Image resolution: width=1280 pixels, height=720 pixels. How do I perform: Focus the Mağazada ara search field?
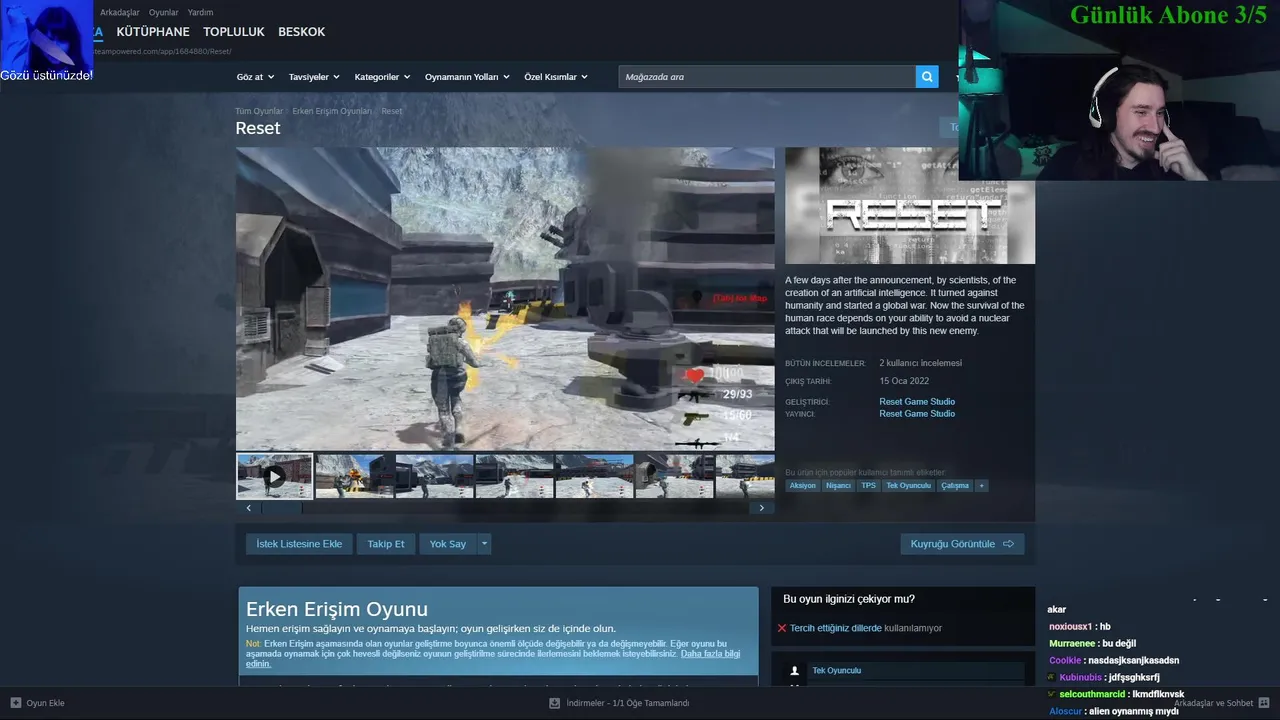tap(767, 77)
